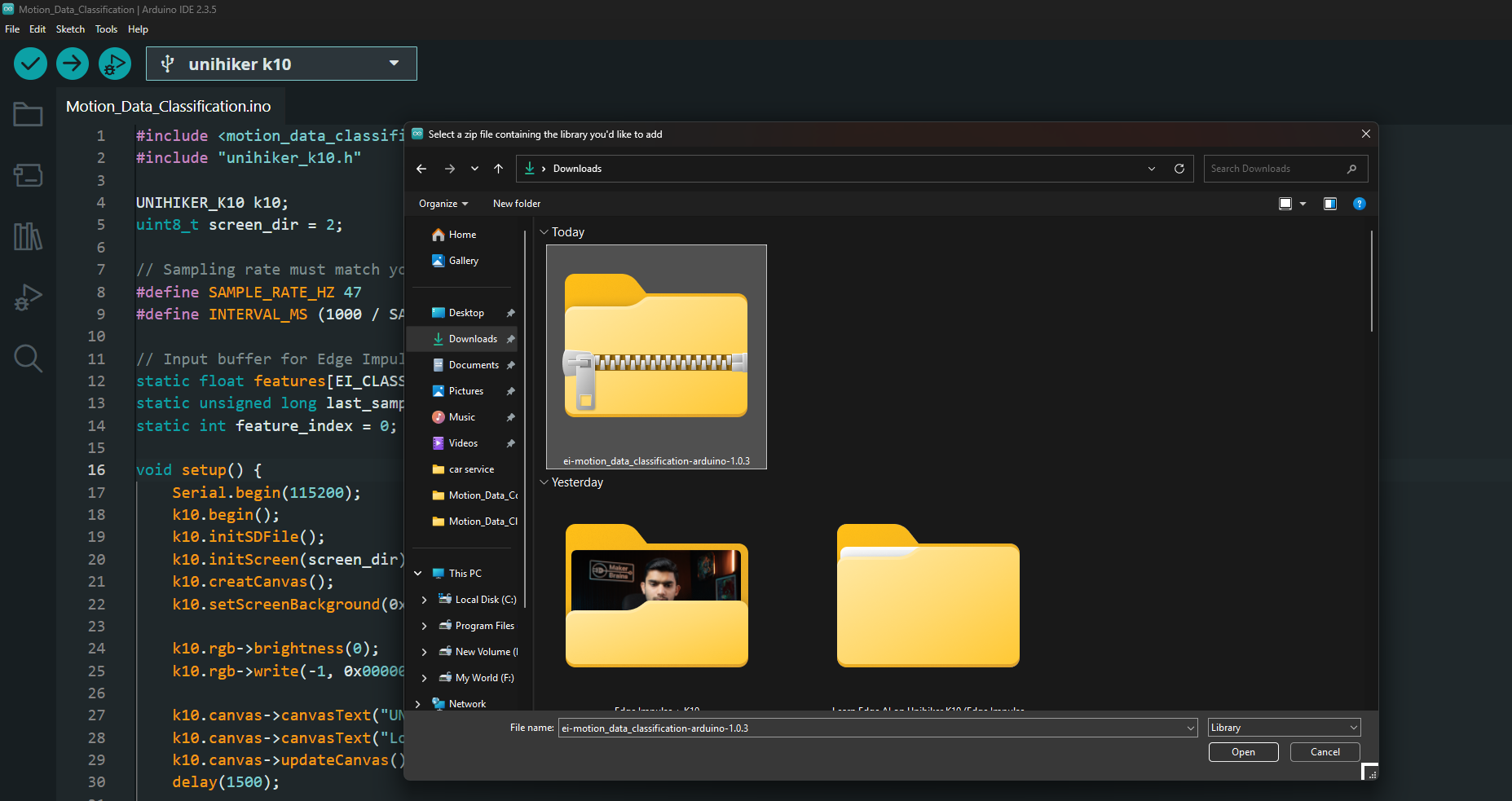Toggle the preview pane icon

[1330, 204]
